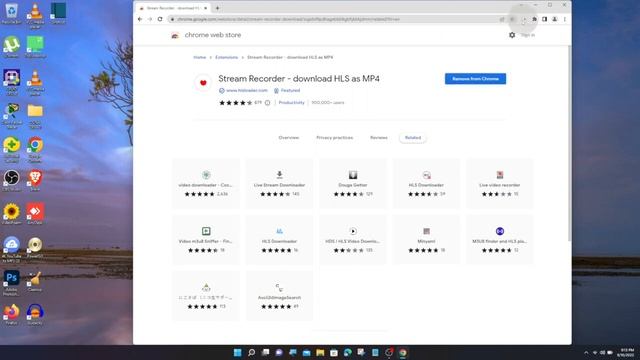Open the Douga Getter card

pos(353,184)
